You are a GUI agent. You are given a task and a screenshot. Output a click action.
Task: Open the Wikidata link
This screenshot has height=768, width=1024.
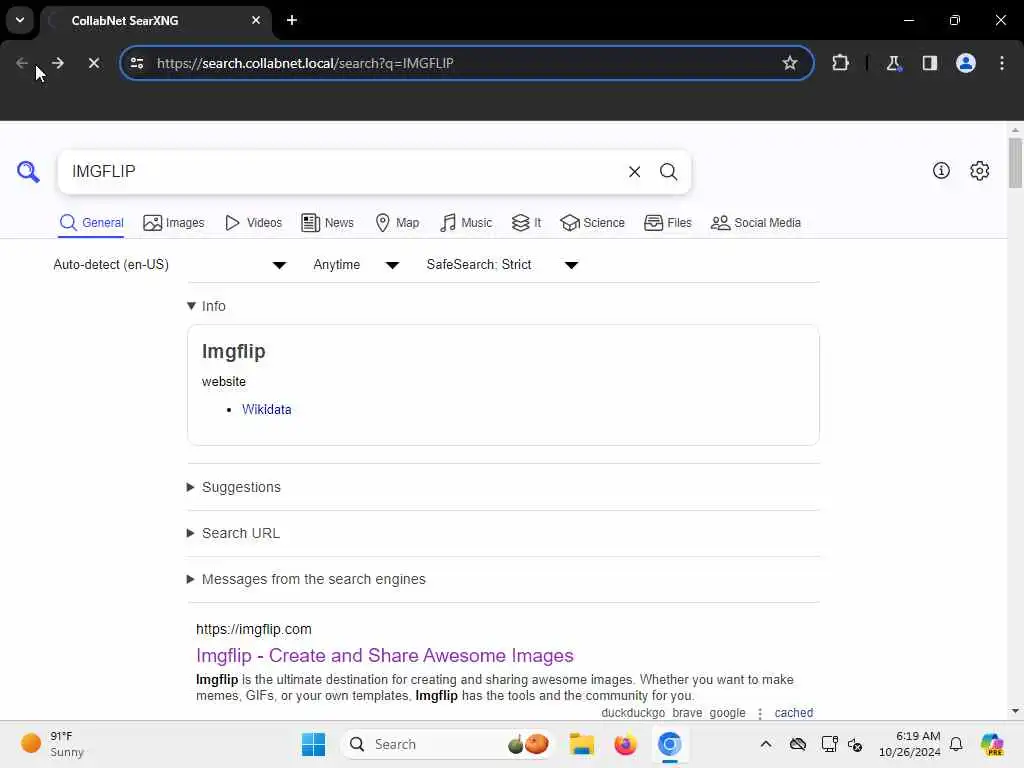click(x=266, y=409)
